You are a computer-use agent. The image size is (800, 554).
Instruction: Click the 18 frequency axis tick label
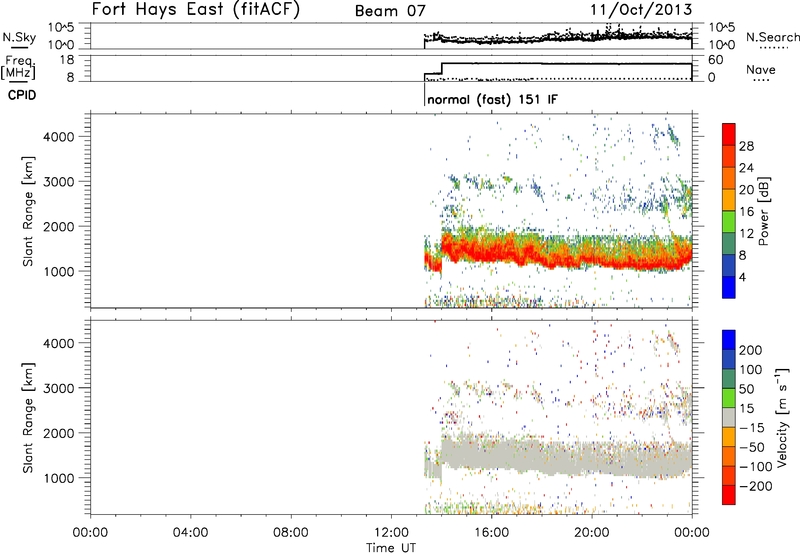click(x=67, y=60)
